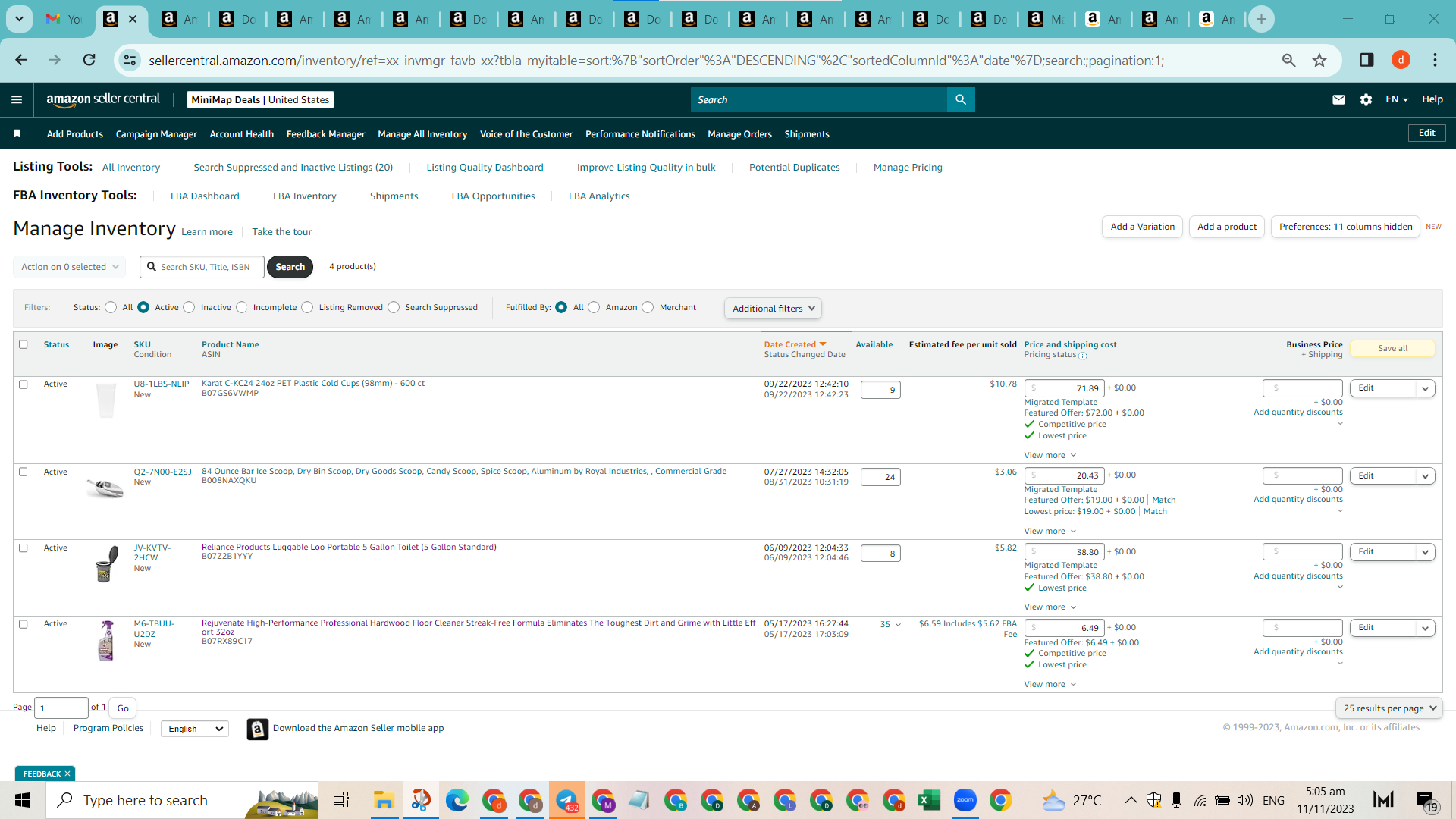Screen dimensions: 1456x819
Task: Expand the Additional filters dropdown
Action: [x=773, y=309]
